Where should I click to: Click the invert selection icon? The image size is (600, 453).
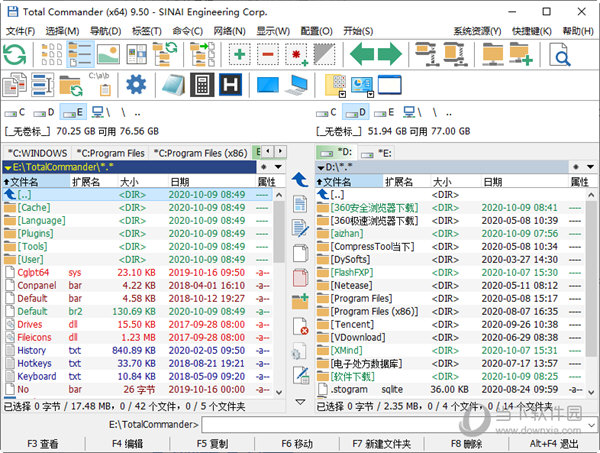click(x=324, y=54)
